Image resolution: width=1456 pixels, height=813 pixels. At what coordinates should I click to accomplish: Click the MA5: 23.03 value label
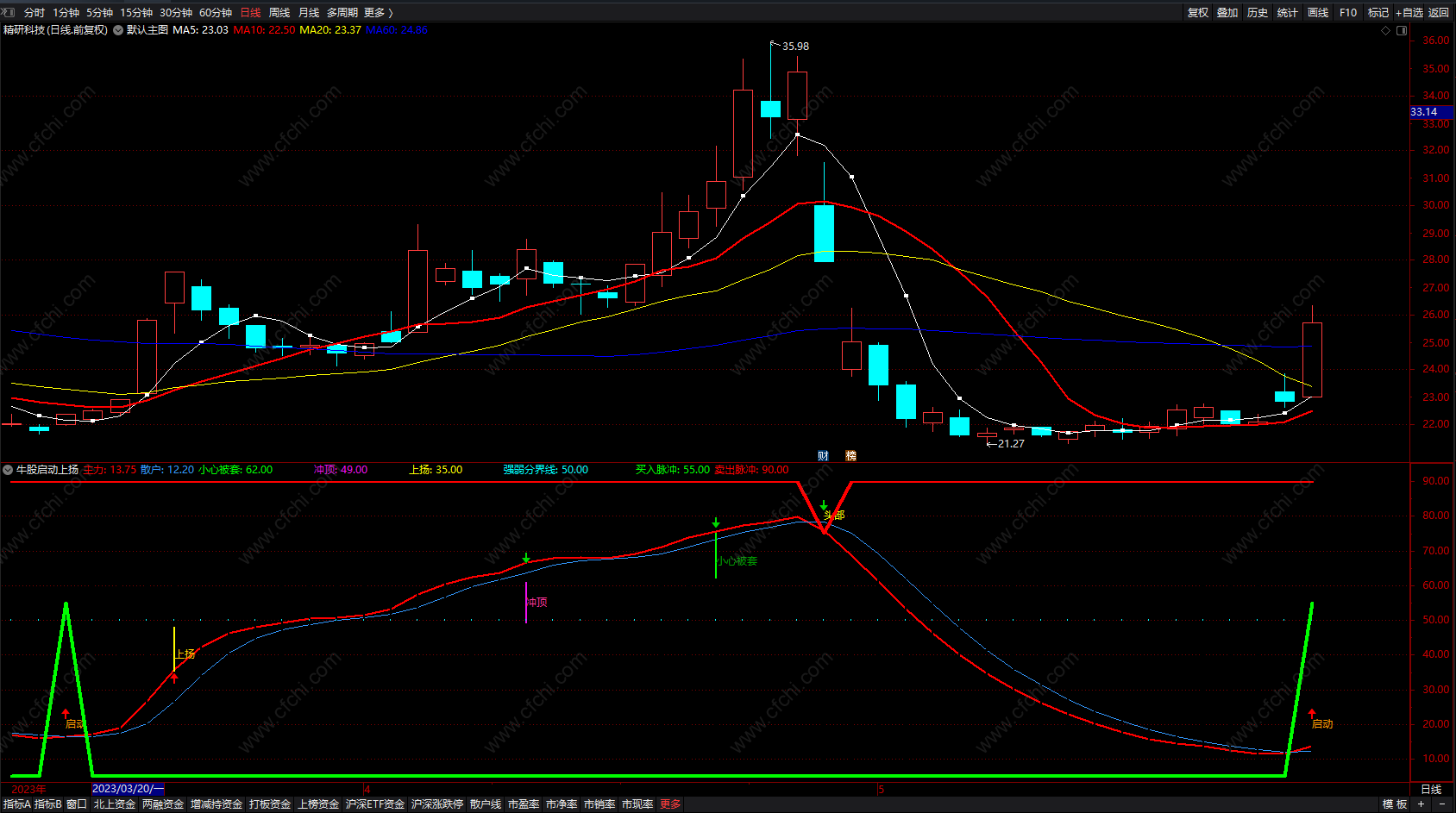pyautogui.click(x=200, y=30)
